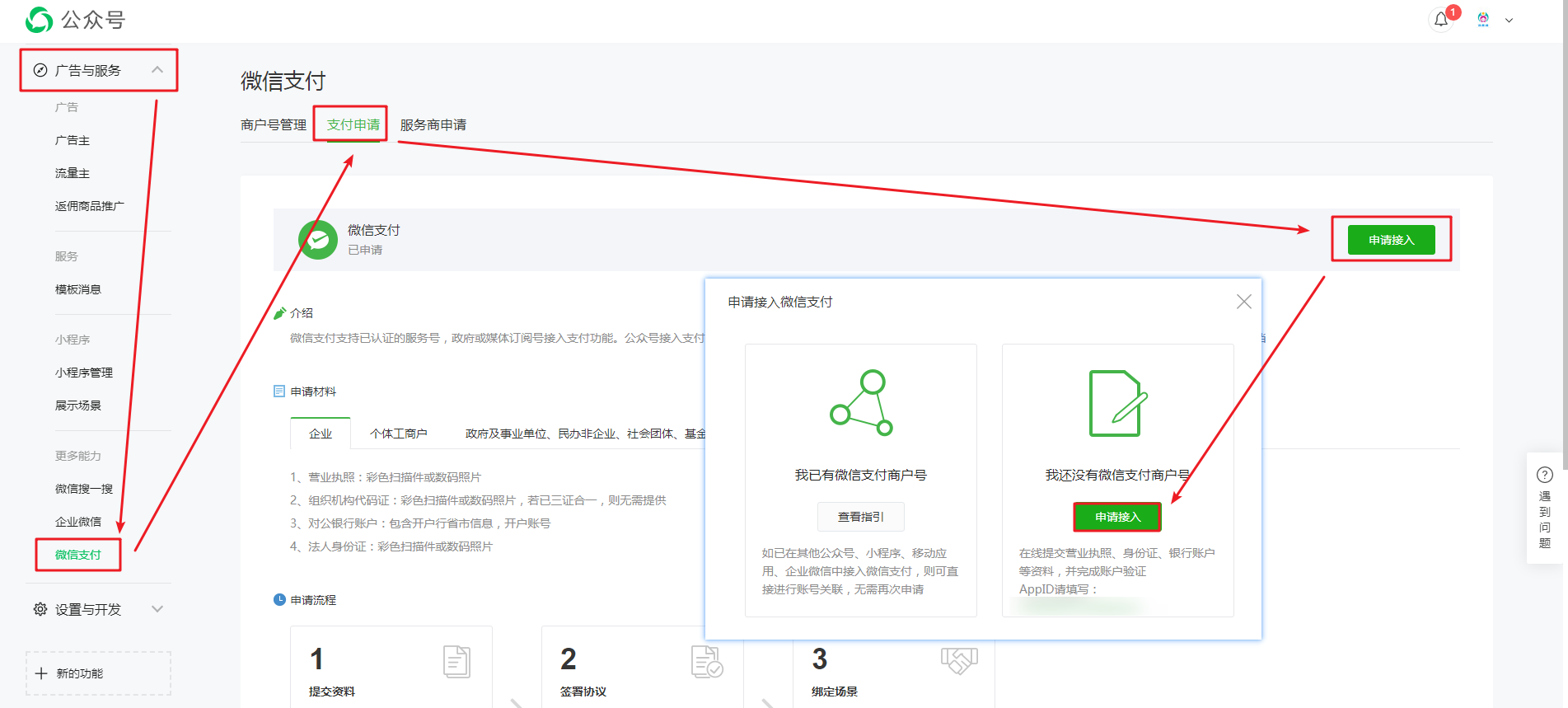The image size is (1568, 708).
Task: Select the 个体工商户 materials tab
Action: (399, 434)
